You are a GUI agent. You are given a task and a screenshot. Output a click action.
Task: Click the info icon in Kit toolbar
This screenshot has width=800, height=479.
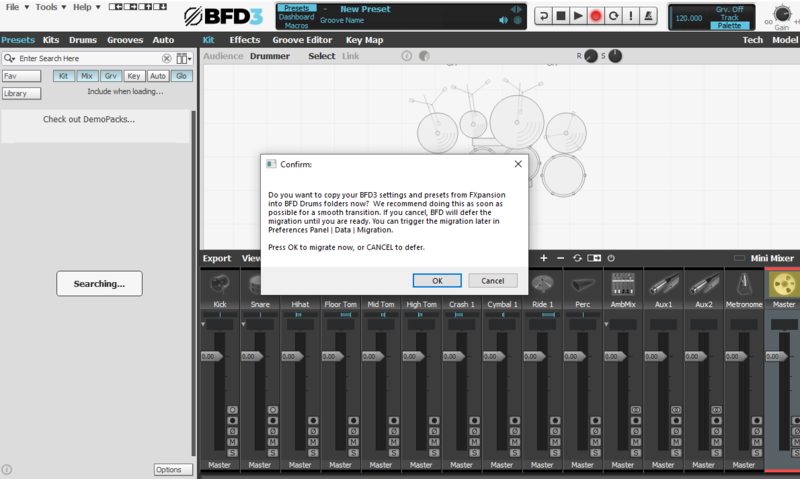(407, 56)
